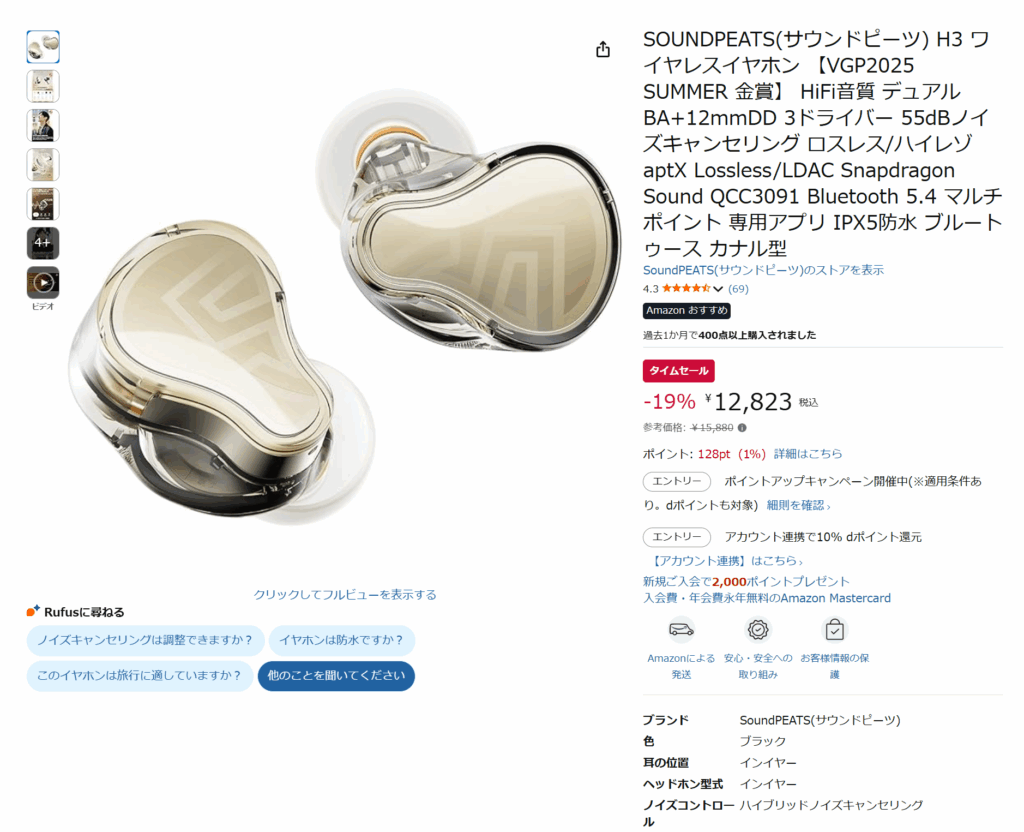Viewport: 1024px width, 832px height.
Task: Open the 4+ more images thumbnail
Action: (43, 243)
